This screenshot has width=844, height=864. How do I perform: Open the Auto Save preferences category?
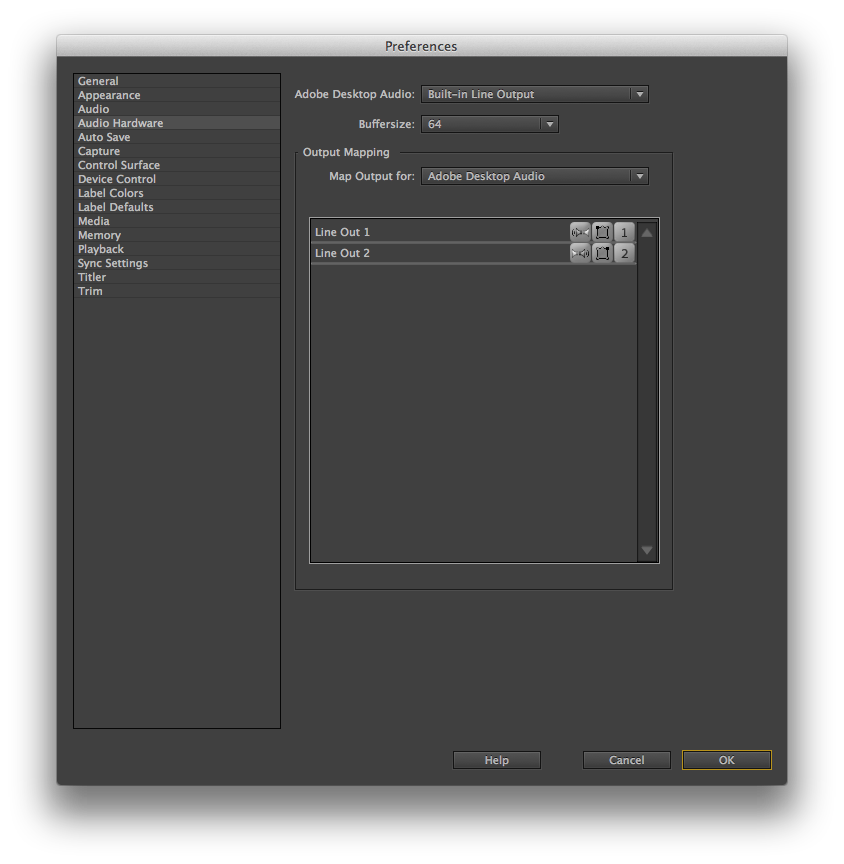pos(177,137)
